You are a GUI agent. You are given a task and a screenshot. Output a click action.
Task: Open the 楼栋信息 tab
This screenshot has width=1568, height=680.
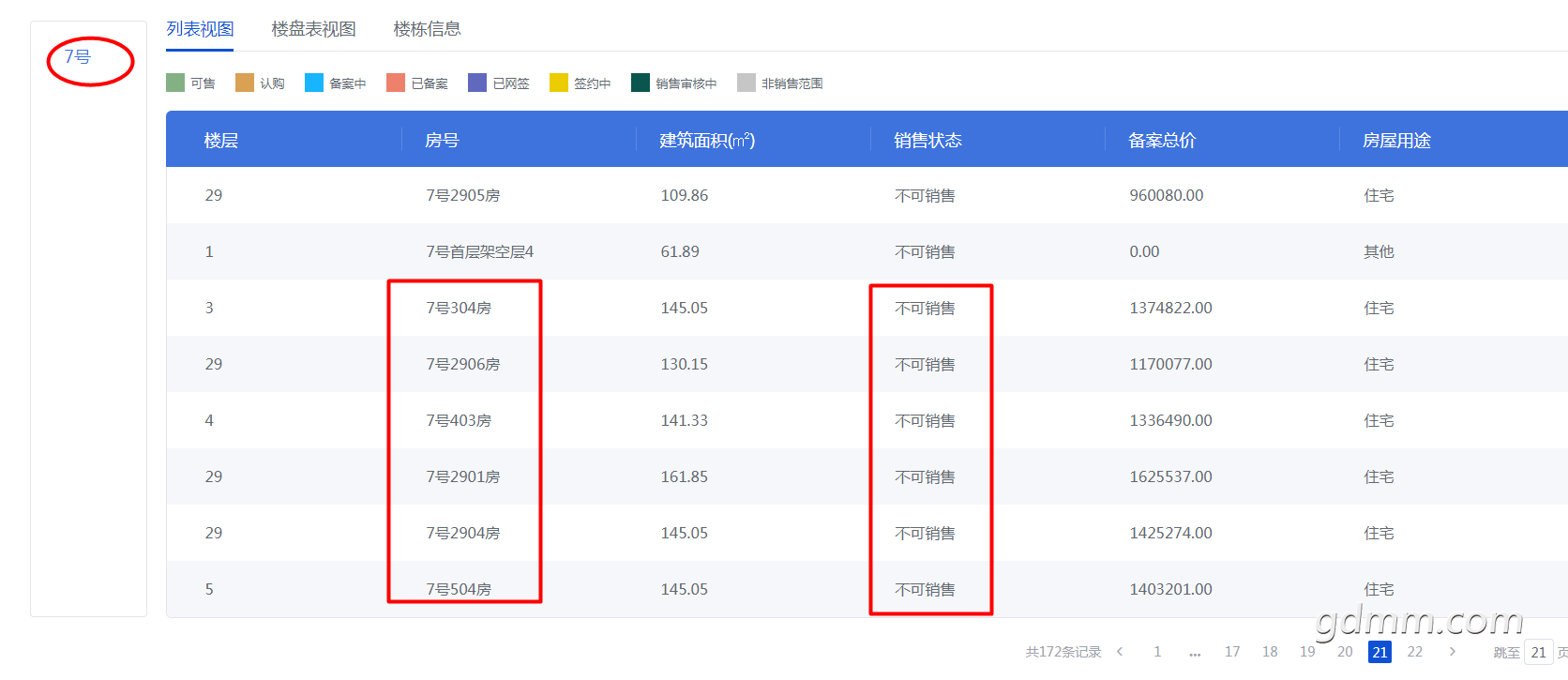(x=427, y=29)
